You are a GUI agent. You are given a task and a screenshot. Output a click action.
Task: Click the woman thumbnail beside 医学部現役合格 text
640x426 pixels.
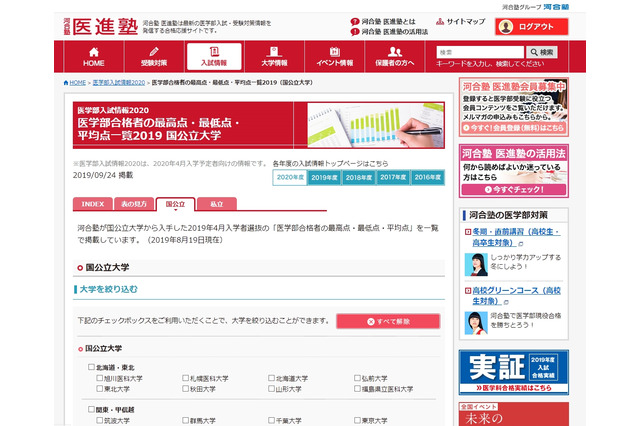476,323
